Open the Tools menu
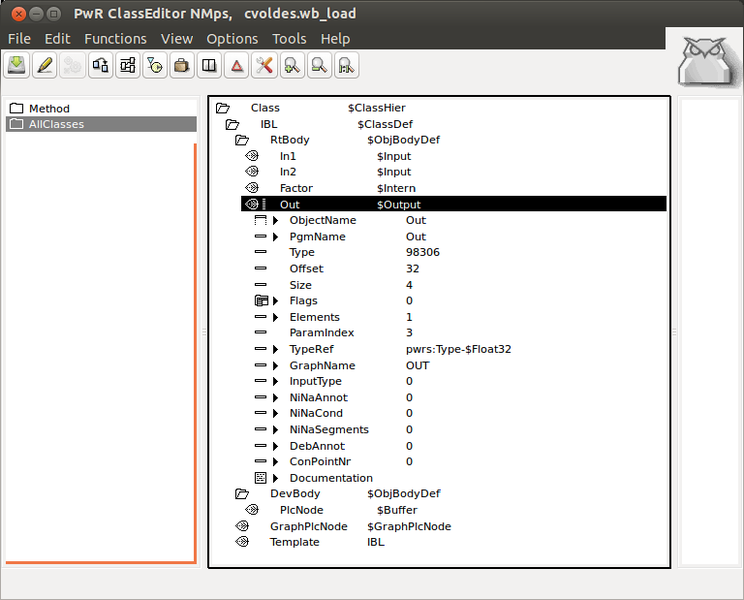Image resolution: width=744 pixels, height=600 pixels. (x=289, y=39)
